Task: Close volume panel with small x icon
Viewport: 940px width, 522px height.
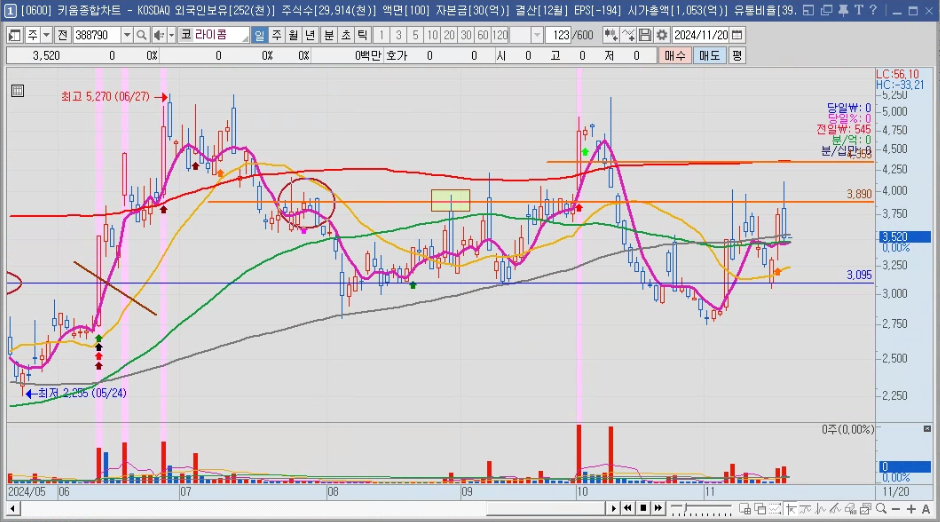Action: 927,429
